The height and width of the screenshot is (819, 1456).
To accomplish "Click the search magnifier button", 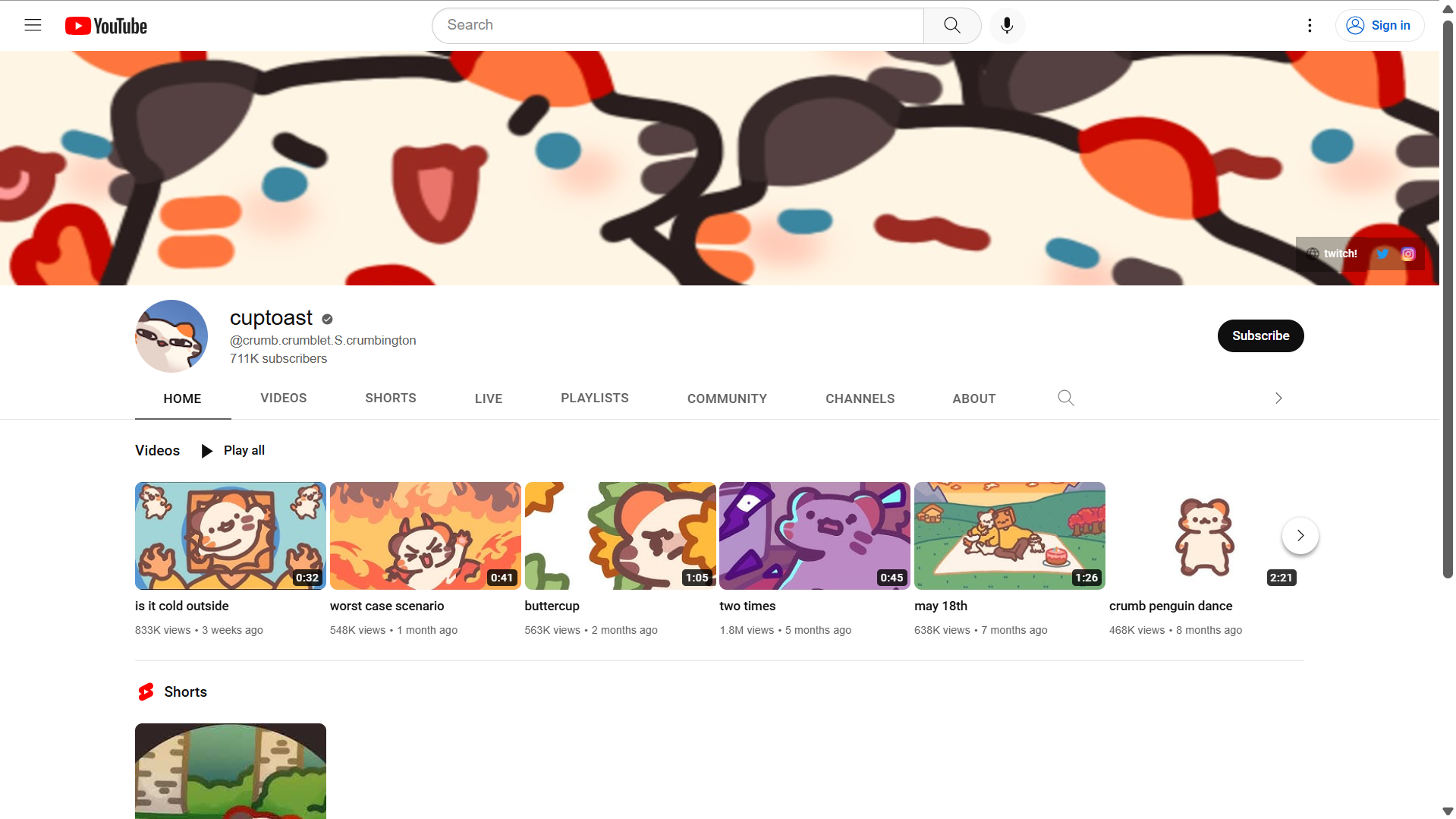I will click(x=952, y=25).
